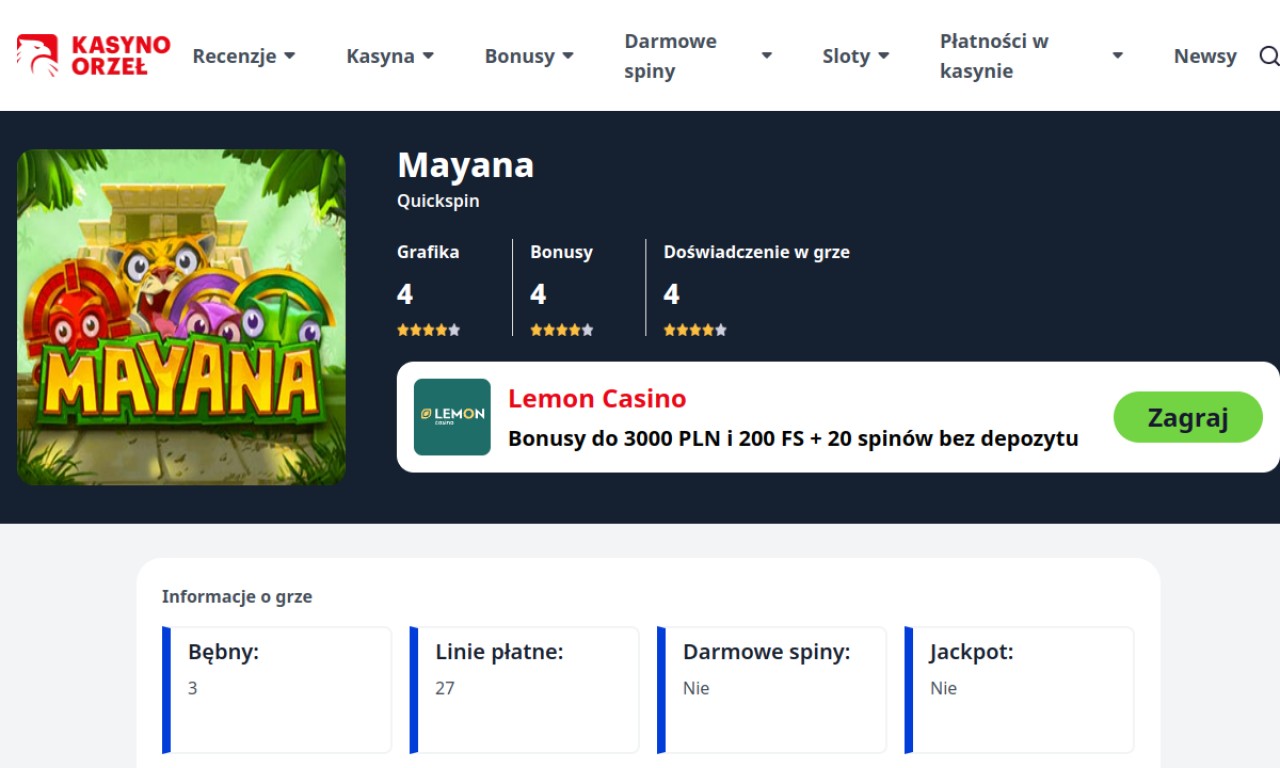Viewport: 1280px width, 768px height.
Task: Open the Bonusy navigation menu item
Action: coord(519,56)
